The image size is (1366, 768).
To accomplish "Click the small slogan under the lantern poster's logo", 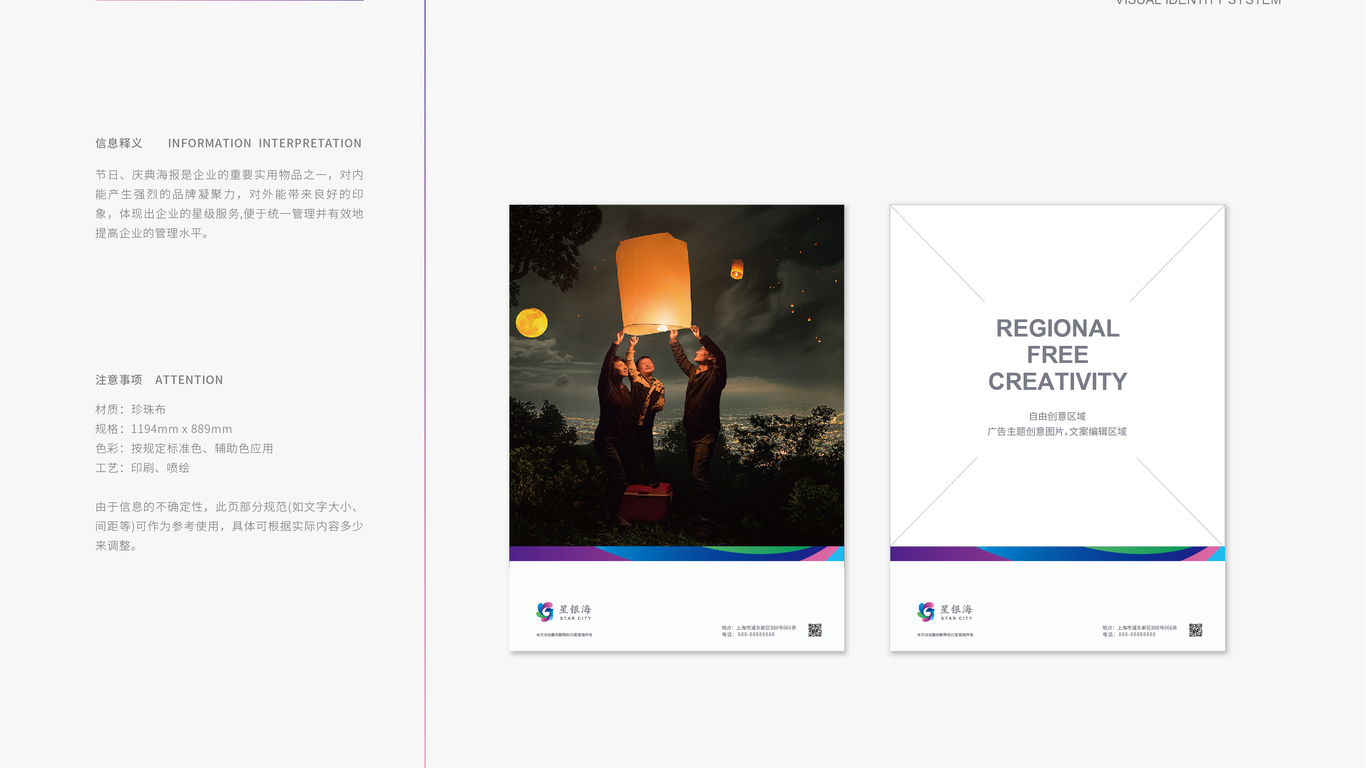I will coord(564,634).
